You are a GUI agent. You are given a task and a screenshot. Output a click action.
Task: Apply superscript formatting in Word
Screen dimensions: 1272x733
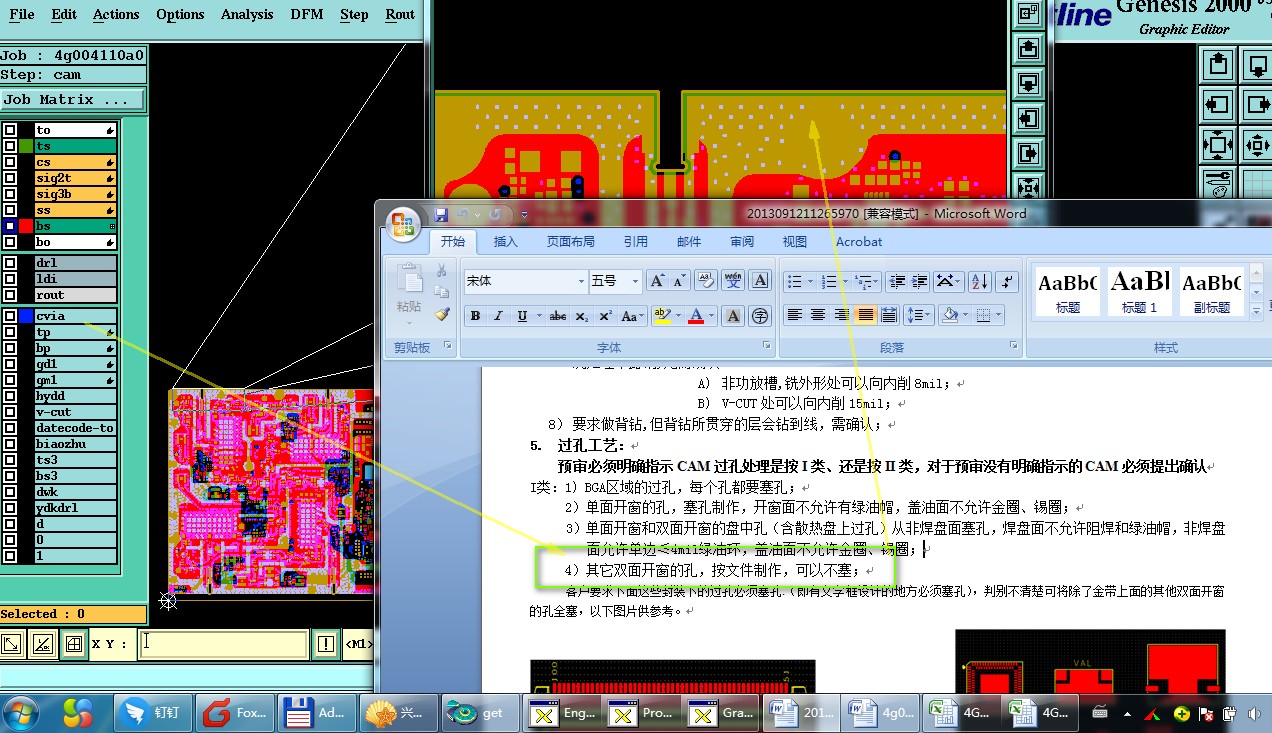(x=605, y=316)
